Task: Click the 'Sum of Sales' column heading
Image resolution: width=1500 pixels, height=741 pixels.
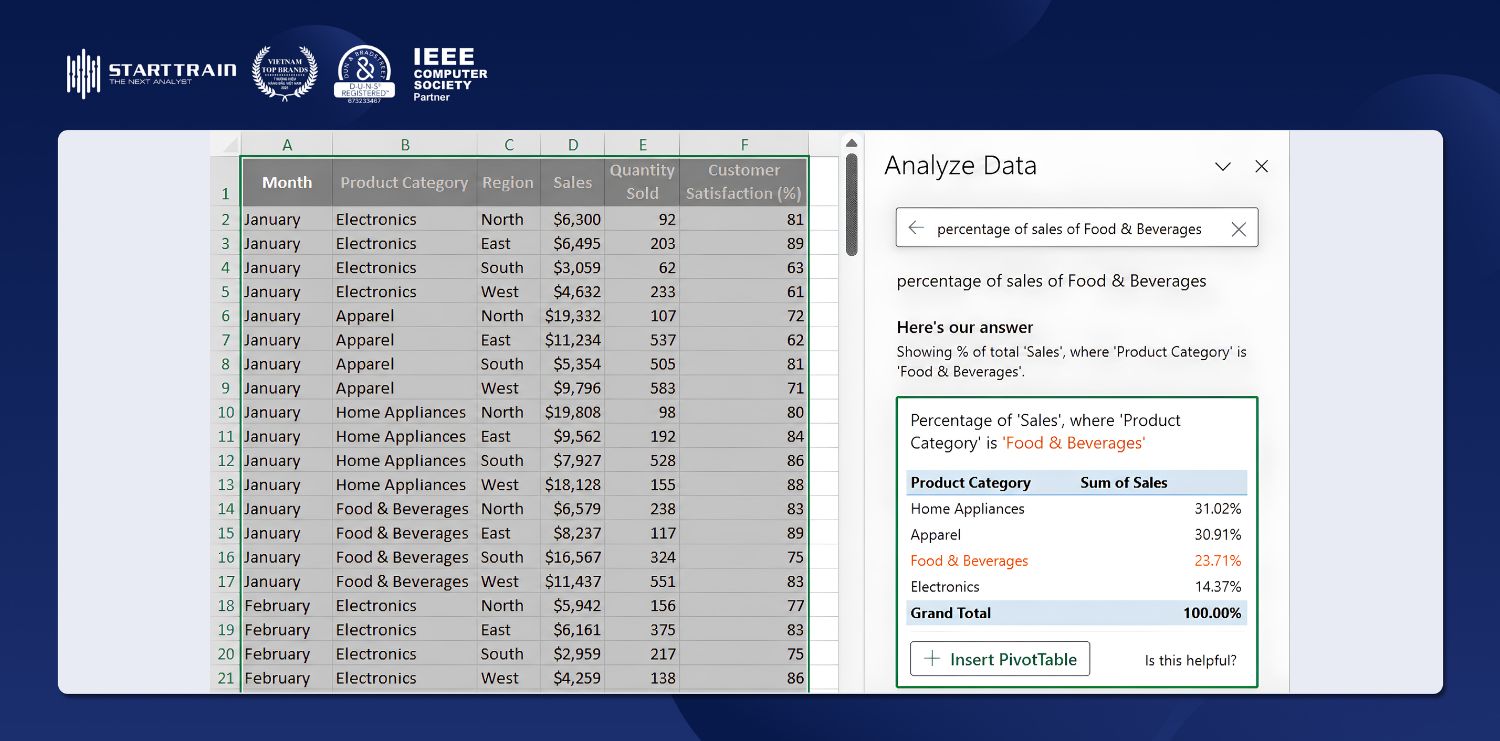Action: click(1123, 483)
